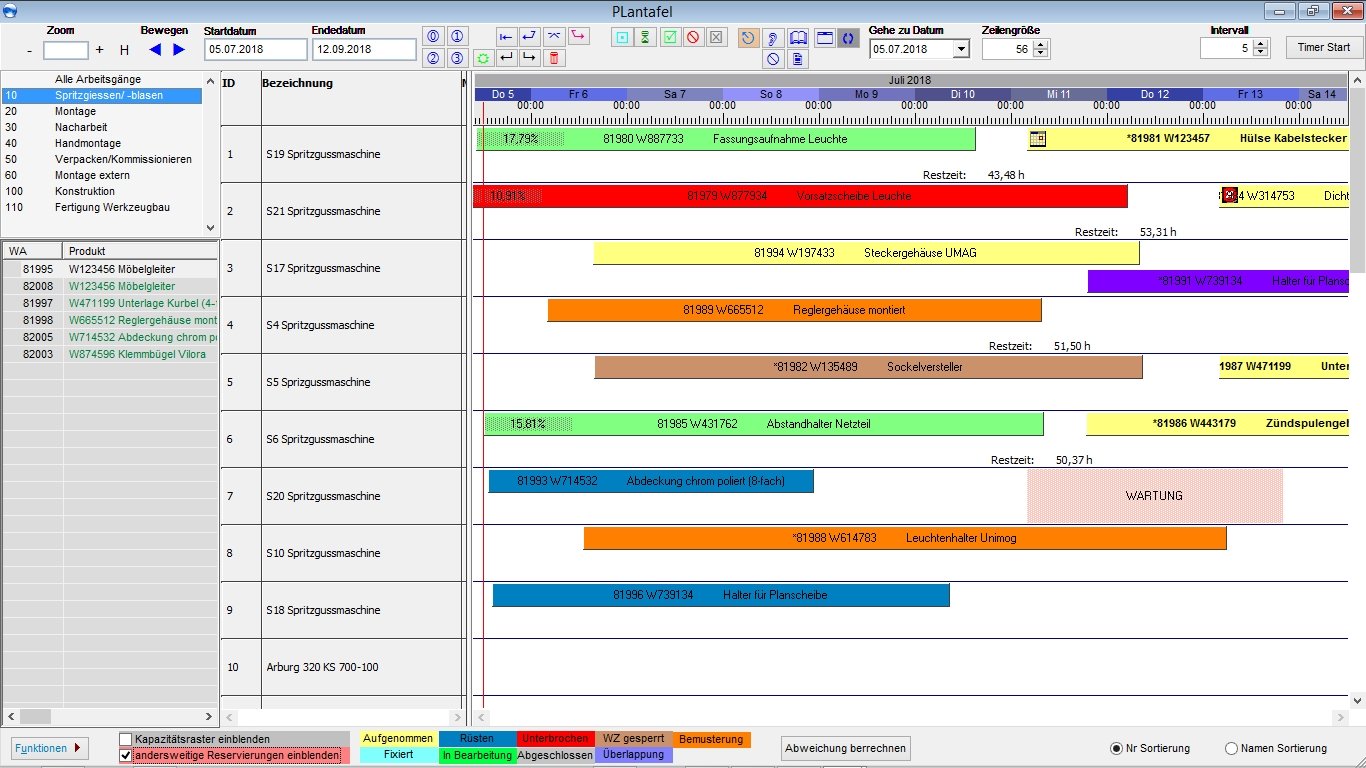
Task: Click the H button beside Zoom
Action: 124,50
